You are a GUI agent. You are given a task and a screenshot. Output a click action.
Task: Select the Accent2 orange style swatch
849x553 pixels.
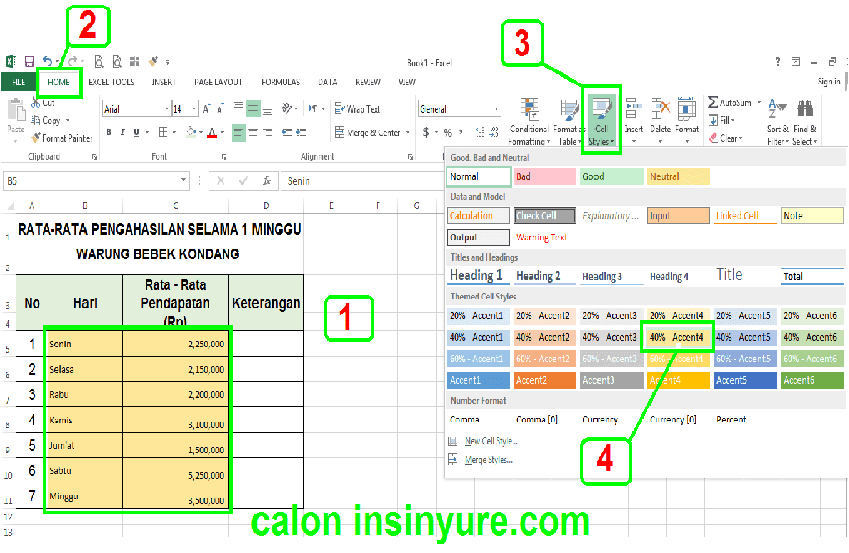pos(545,380)
